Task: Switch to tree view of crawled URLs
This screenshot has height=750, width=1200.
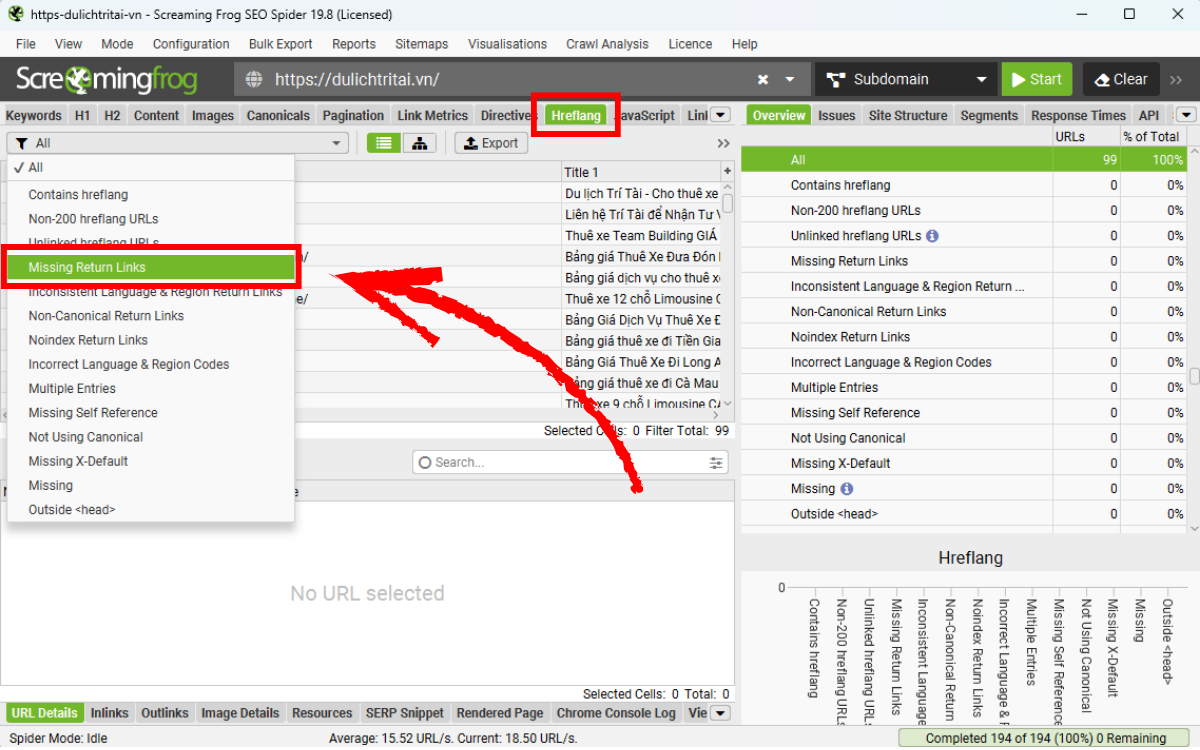Action: pos(419,143)
